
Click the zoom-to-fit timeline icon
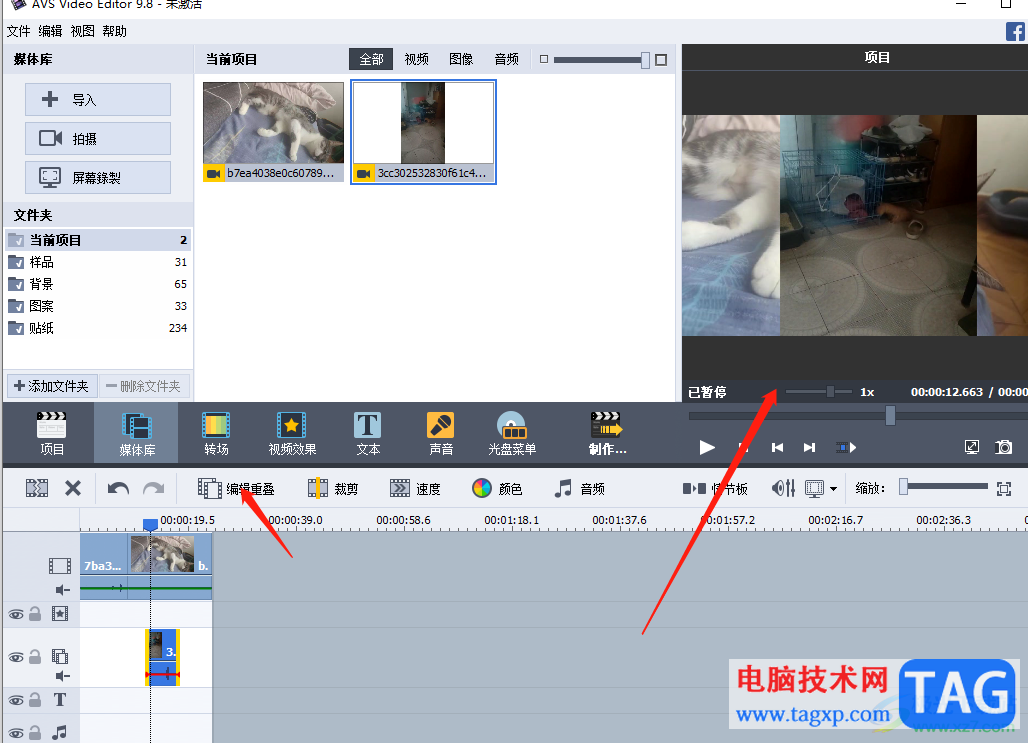point(1004,489)
